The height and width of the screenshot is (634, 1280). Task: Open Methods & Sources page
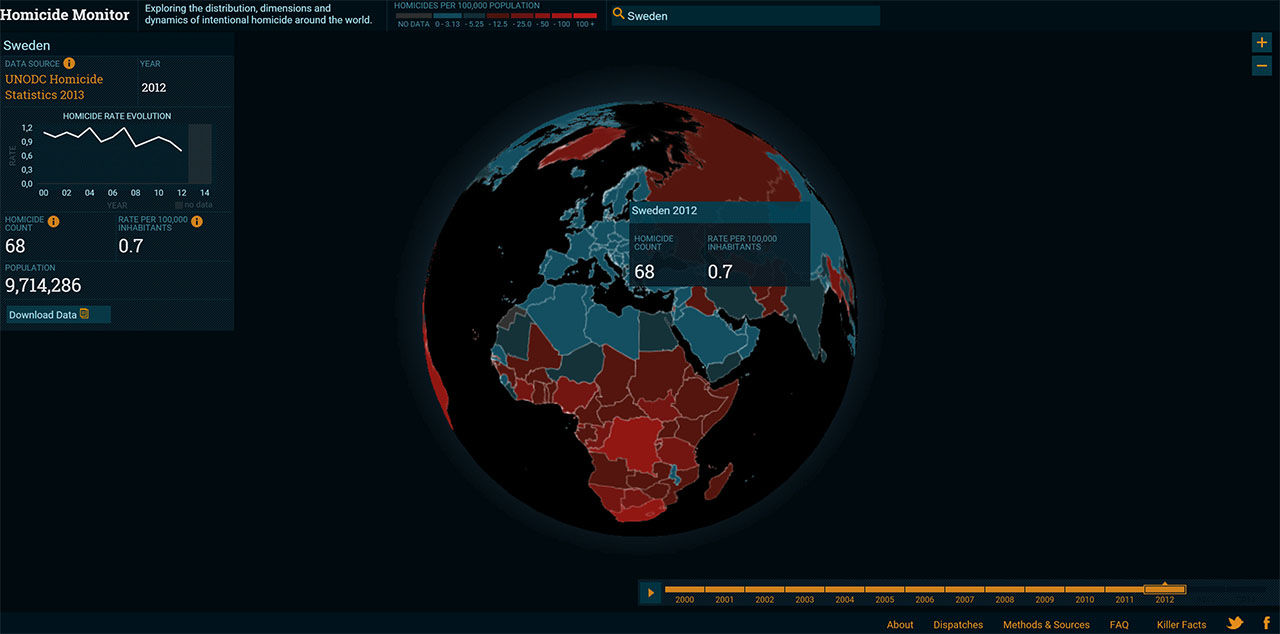pos(1046,624)
